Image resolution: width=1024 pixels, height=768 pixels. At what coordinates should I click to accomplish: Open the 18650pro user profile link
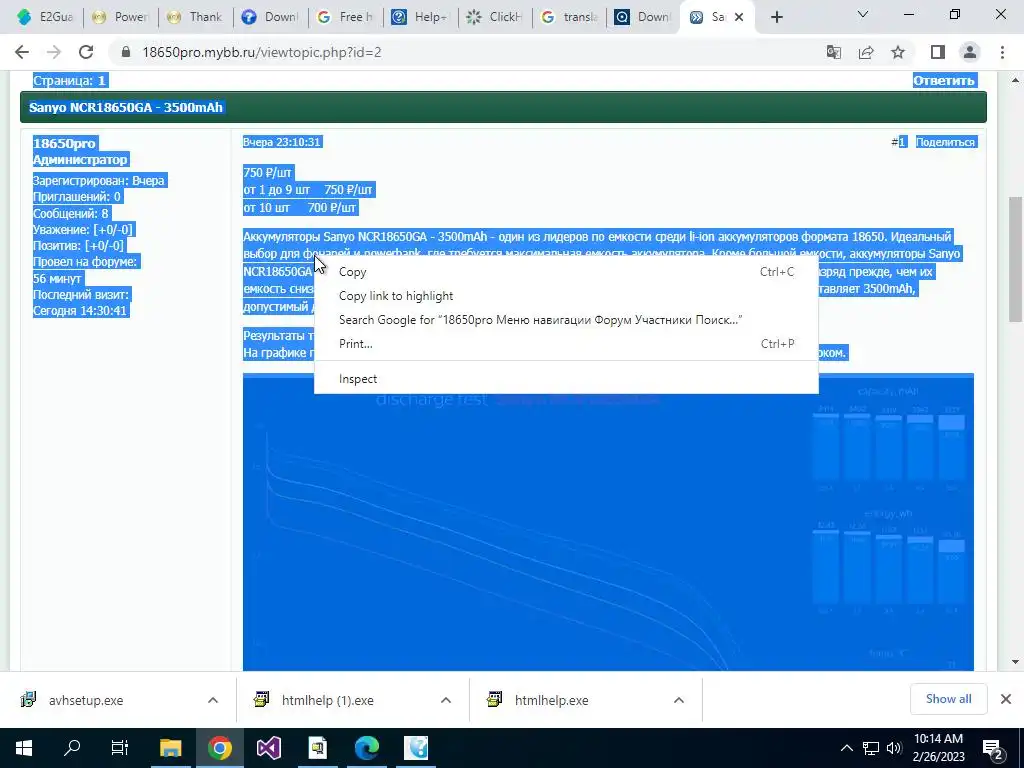(64, 143)
